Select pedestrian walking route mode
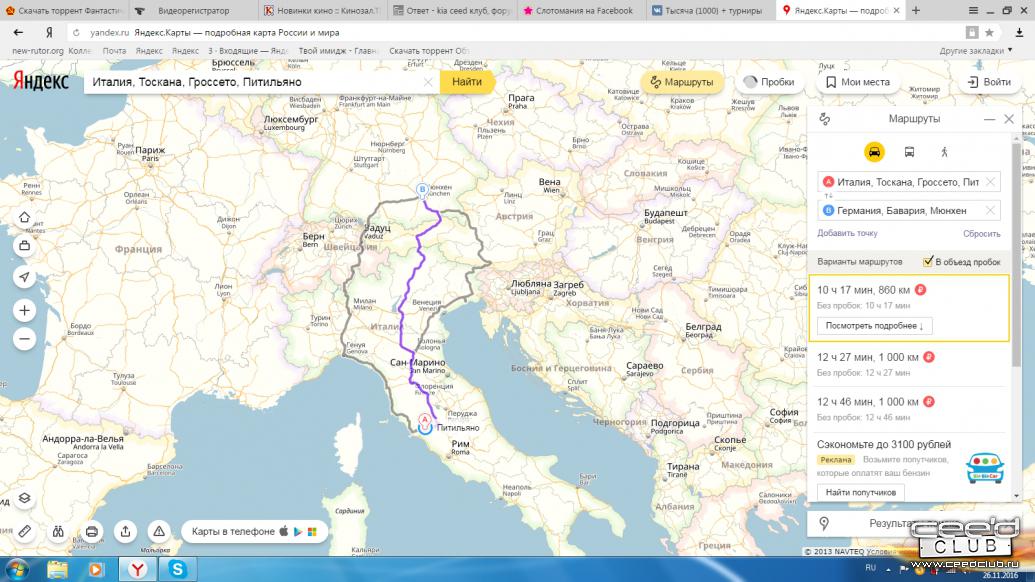The image size is (1035, 582). point(945,152)
